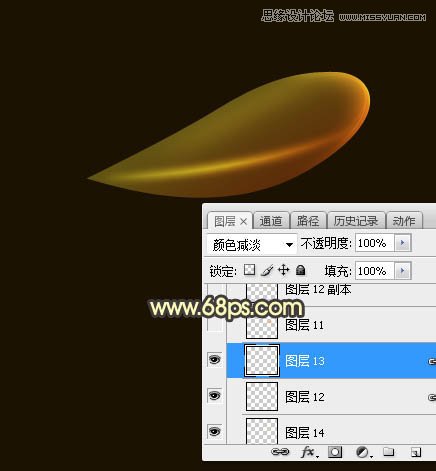The height and width of the screenshot is (471, 436).
Task: Open the fx layer style menu
Action: coord(310,452)
